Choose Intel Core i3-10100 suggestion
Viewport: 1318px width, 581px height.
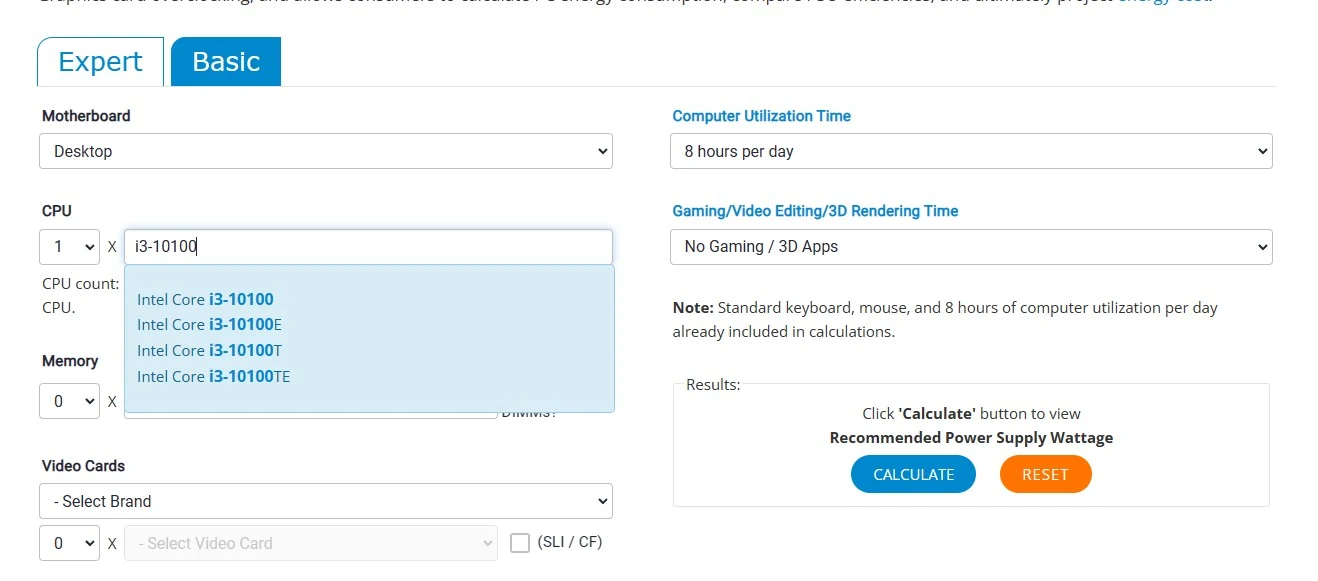click(205, 299)
